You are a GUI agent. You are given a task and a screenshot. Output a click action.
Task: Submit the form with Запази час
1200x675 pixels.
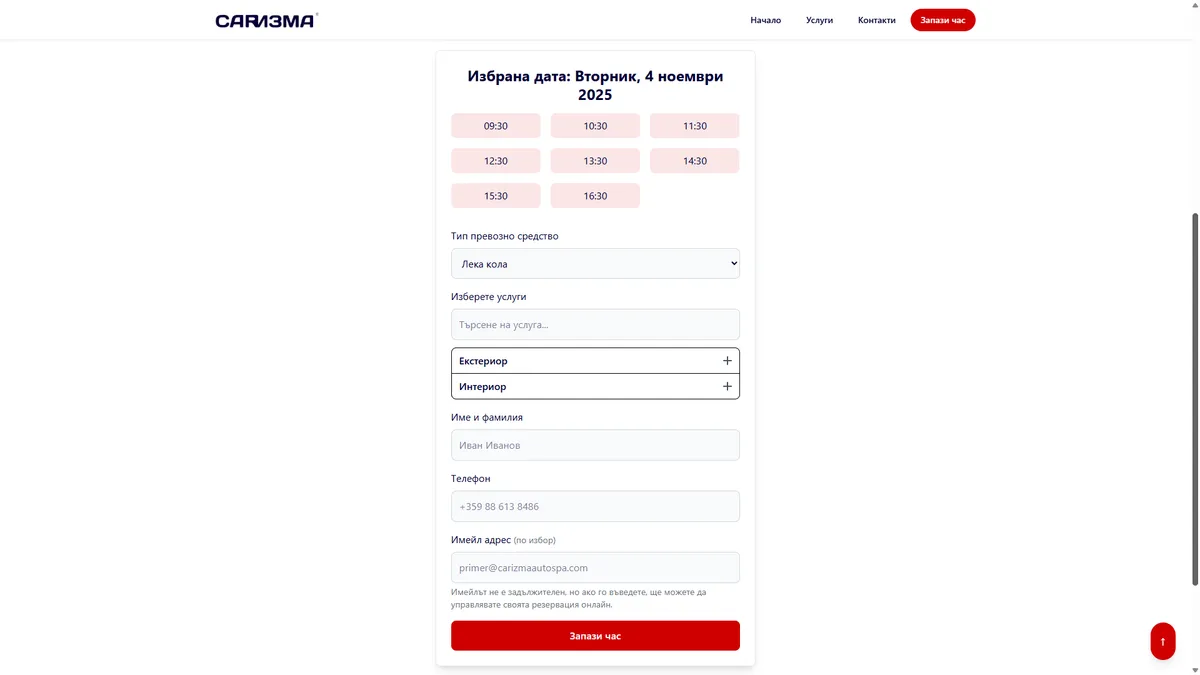coord(595,636)
